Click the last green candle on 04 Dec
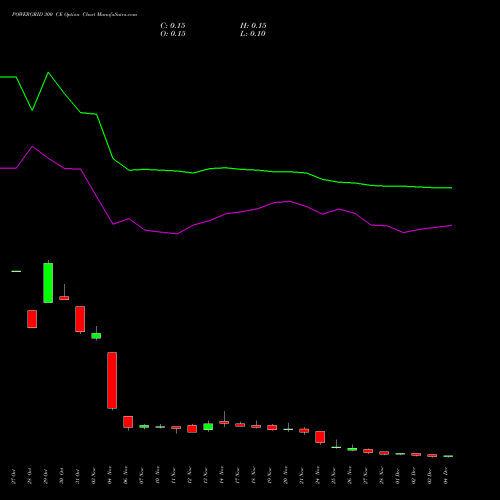This screenshot has height=500, width=500. tap(448, 456)
